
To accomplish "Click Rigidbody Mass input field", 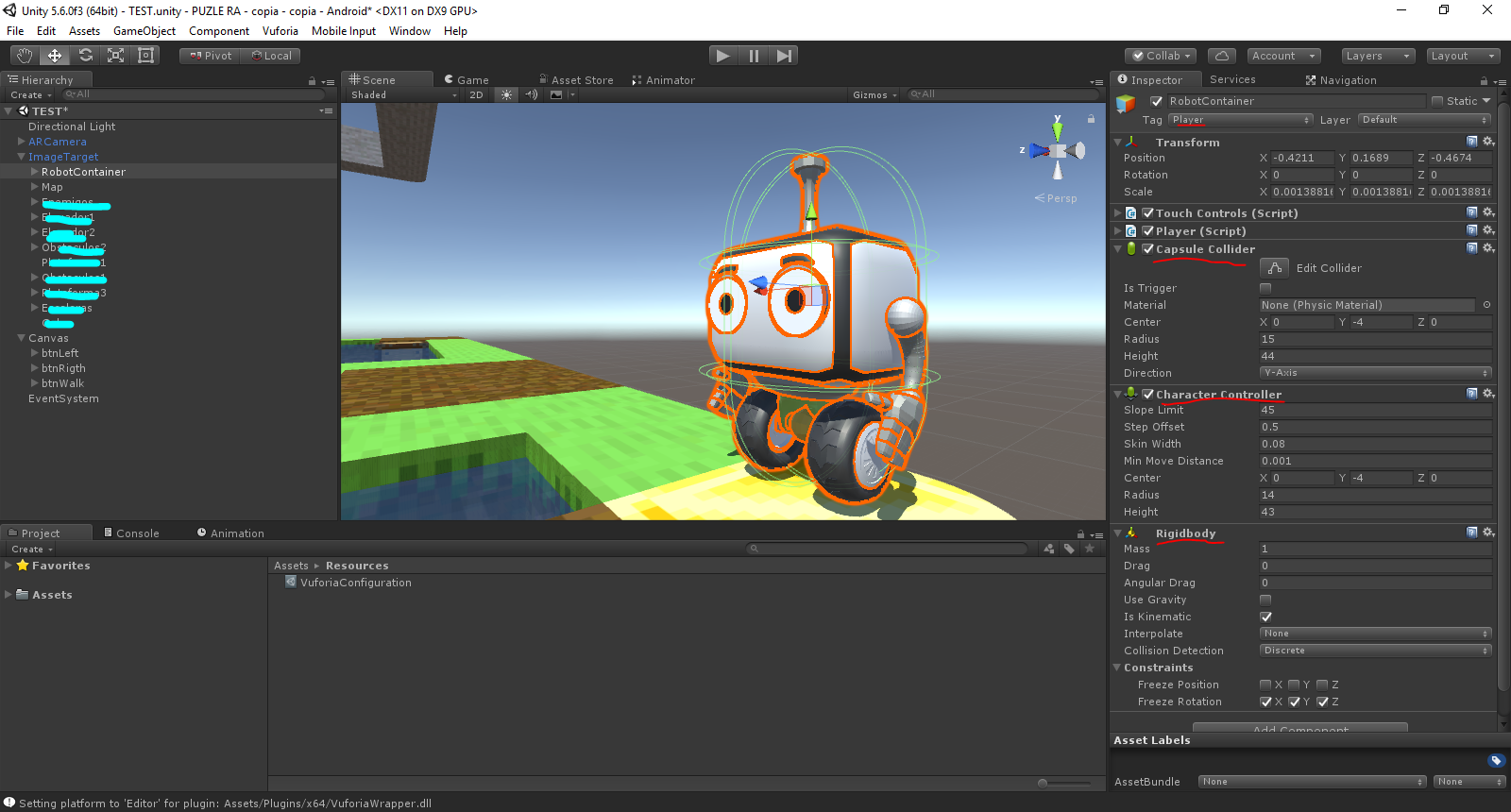I will [x=1375, y=549].
